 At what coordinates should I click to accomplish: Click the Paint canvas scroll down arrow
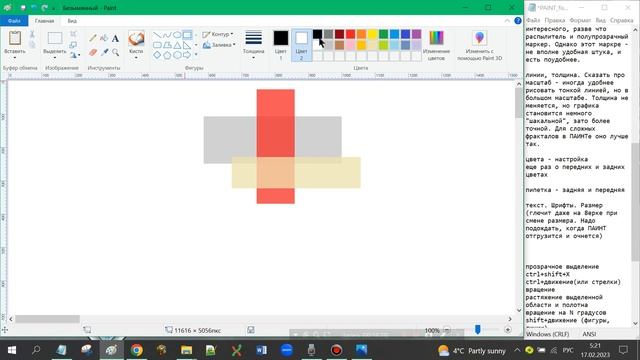pyautogui.click(x=519, y=311)
